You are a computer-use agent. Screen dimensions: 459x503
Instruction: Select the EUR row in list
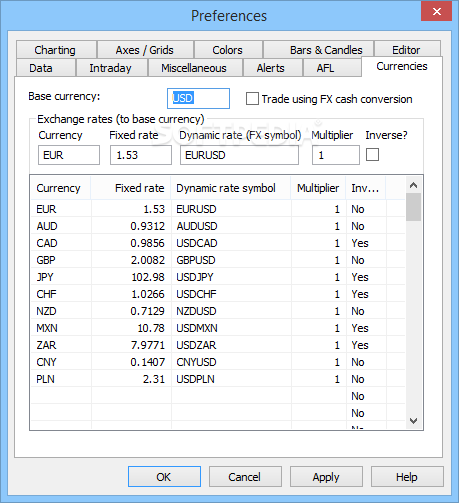(x=218, y=209)
